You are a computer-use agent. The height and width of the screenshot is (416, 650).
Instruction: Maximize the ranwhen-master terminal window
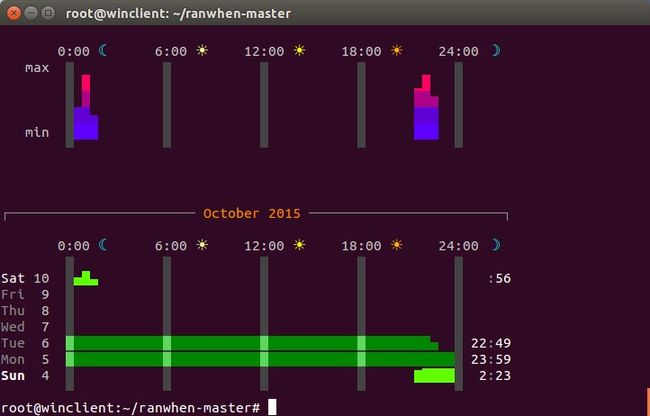tap(49, 13)
